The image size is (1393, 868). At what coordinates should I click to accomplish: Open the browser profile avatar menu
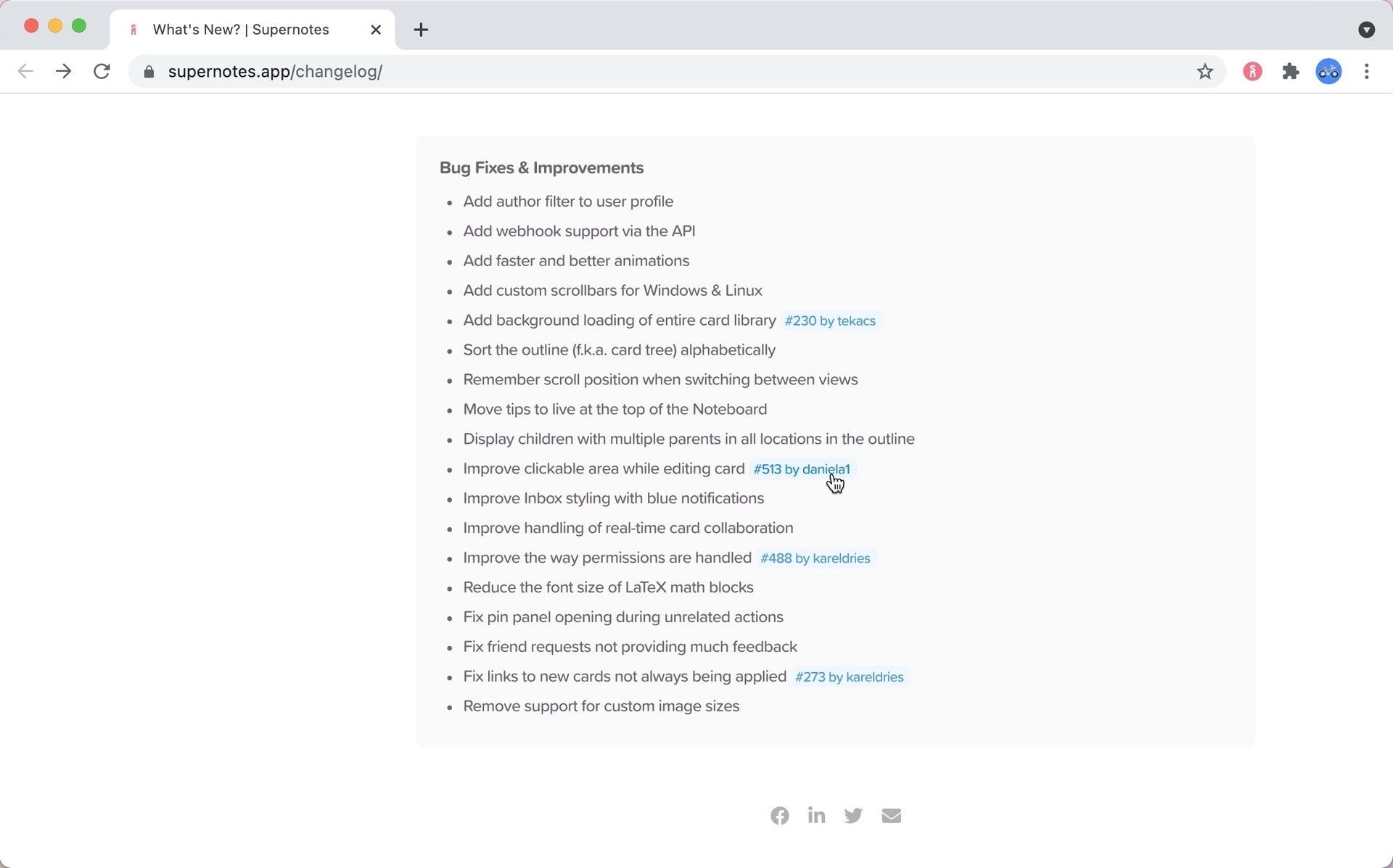tap(1328, 71)
